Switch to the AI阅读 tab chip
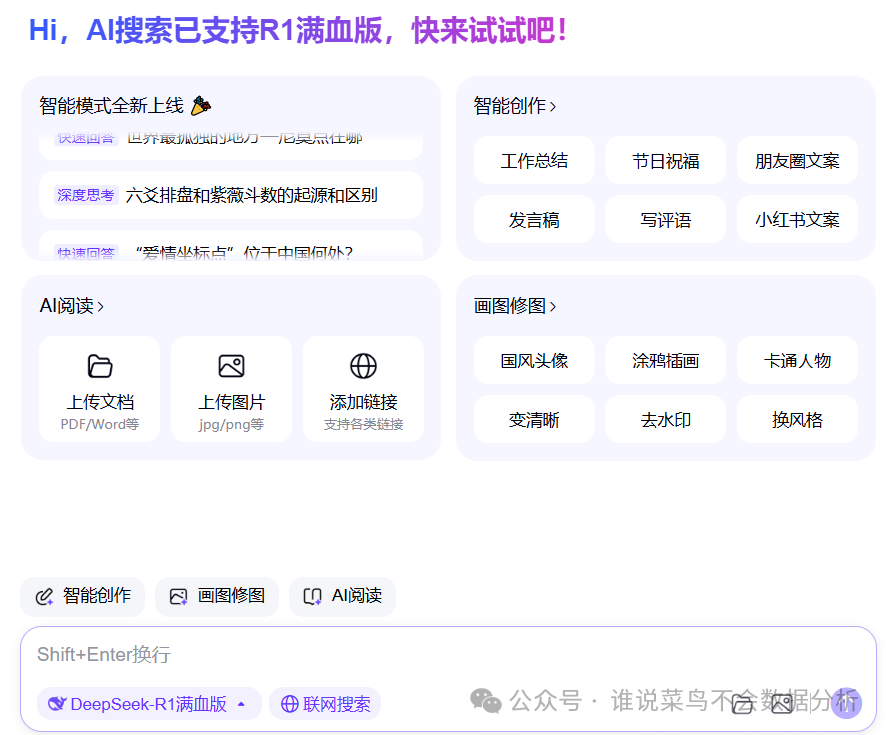Screen dimensions: 886x735 tap(342, 596)
